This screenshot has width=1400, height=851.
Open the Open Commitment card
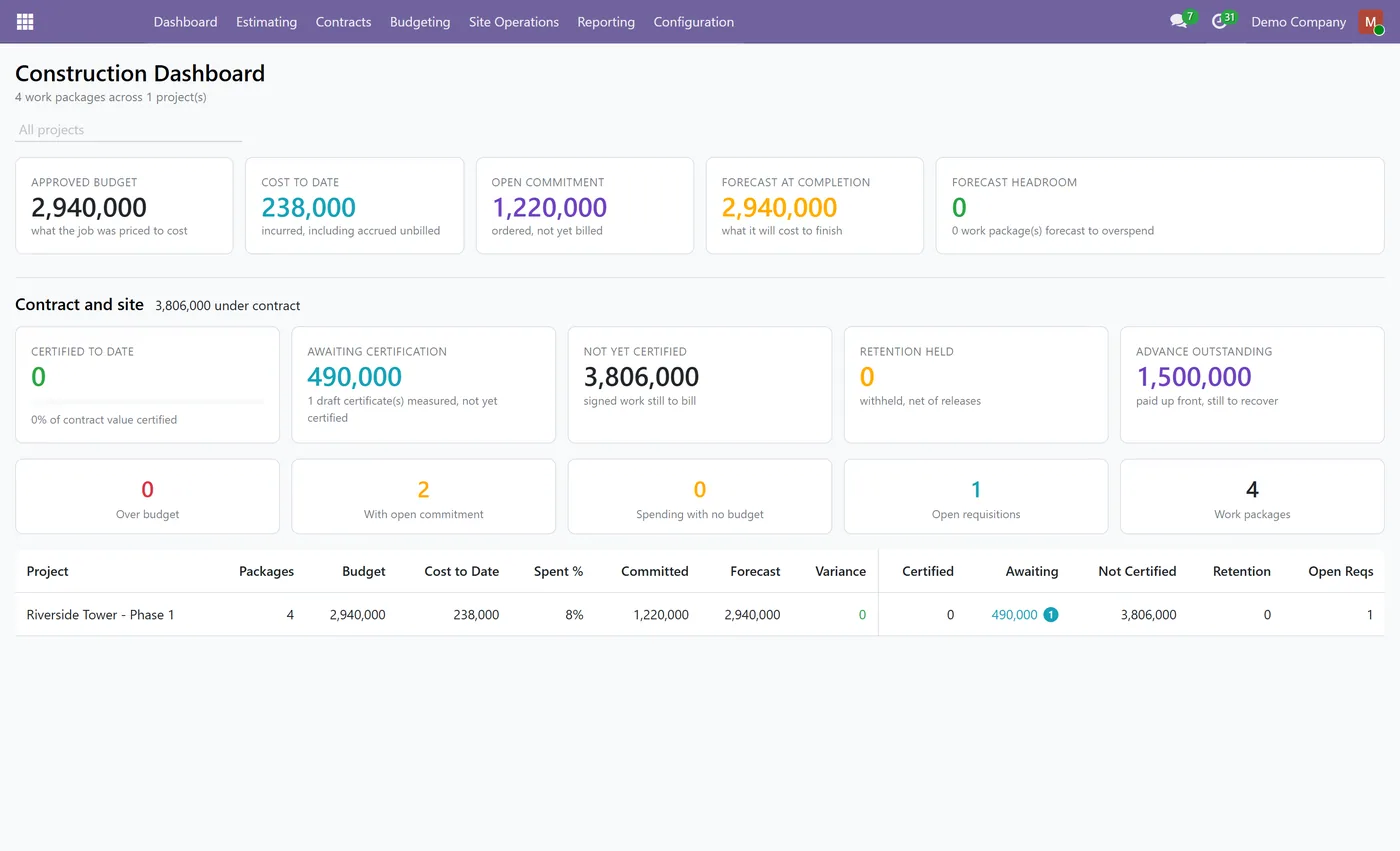[x=584, y=205]
